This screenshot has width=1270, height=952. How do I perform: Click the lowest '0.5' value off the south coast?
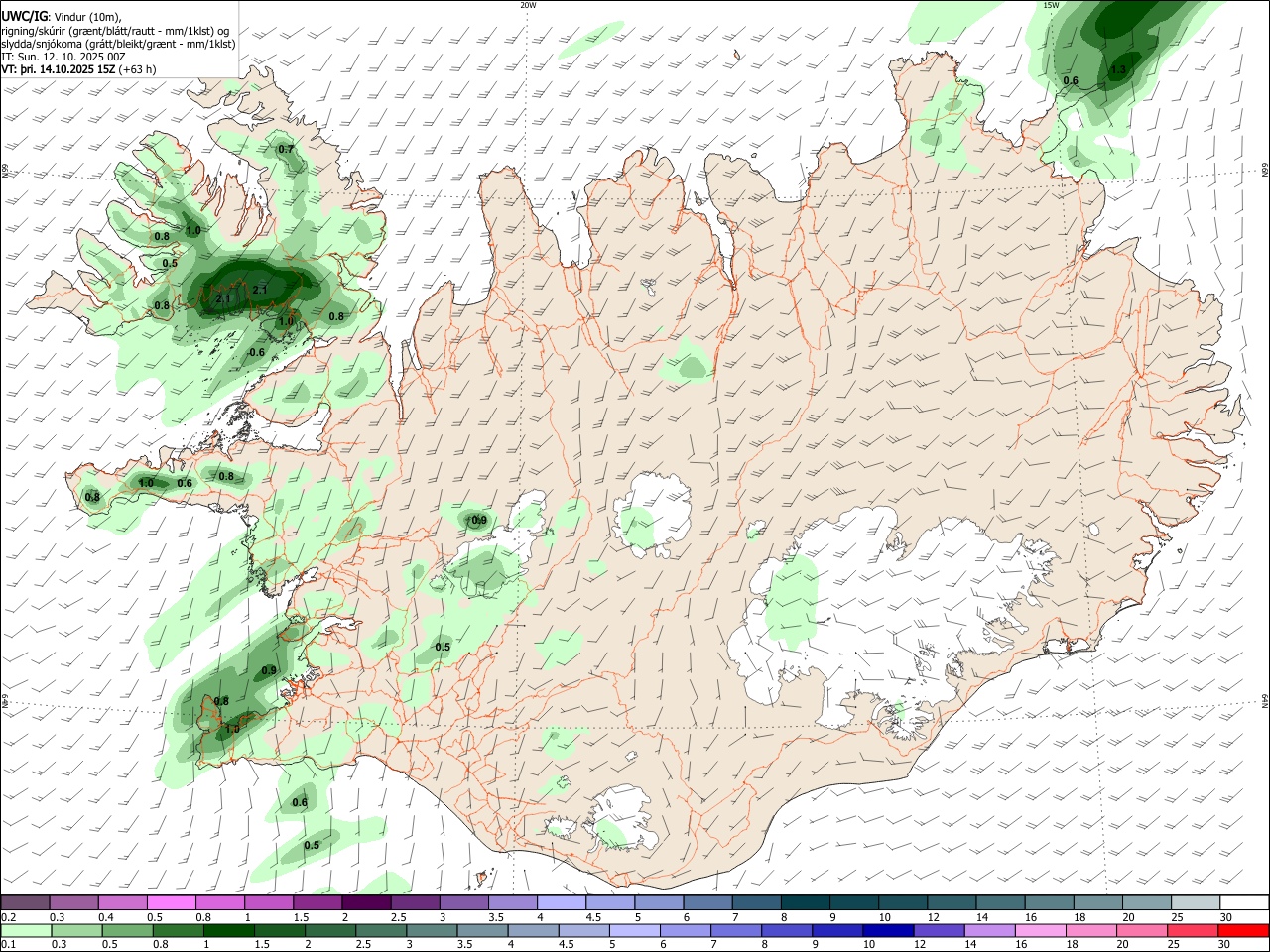[x=312, y=845]
